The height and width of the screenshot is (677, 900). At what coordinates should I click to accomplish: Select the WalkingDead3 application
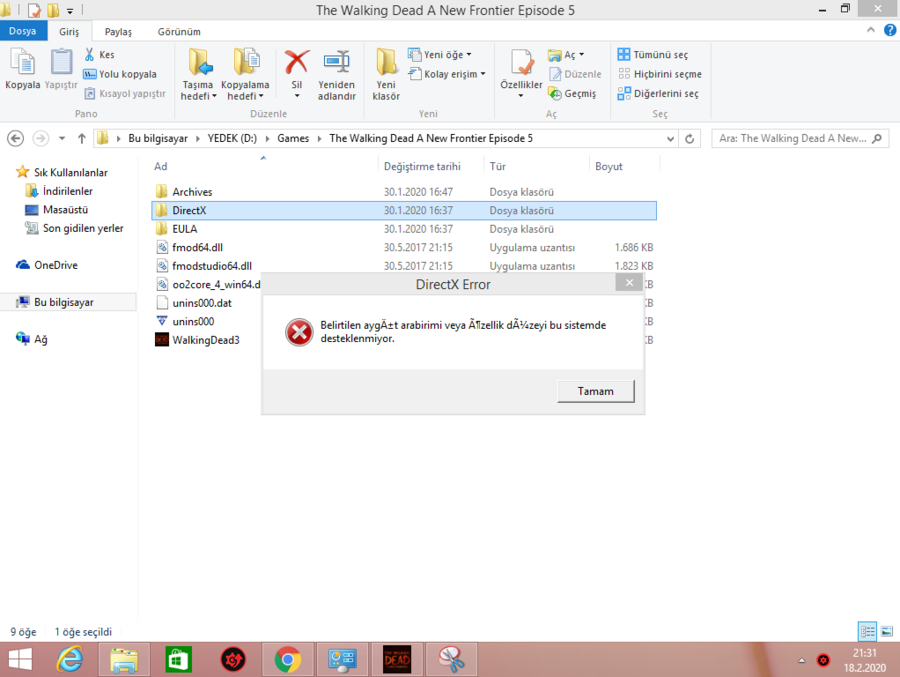pos(205,340)
